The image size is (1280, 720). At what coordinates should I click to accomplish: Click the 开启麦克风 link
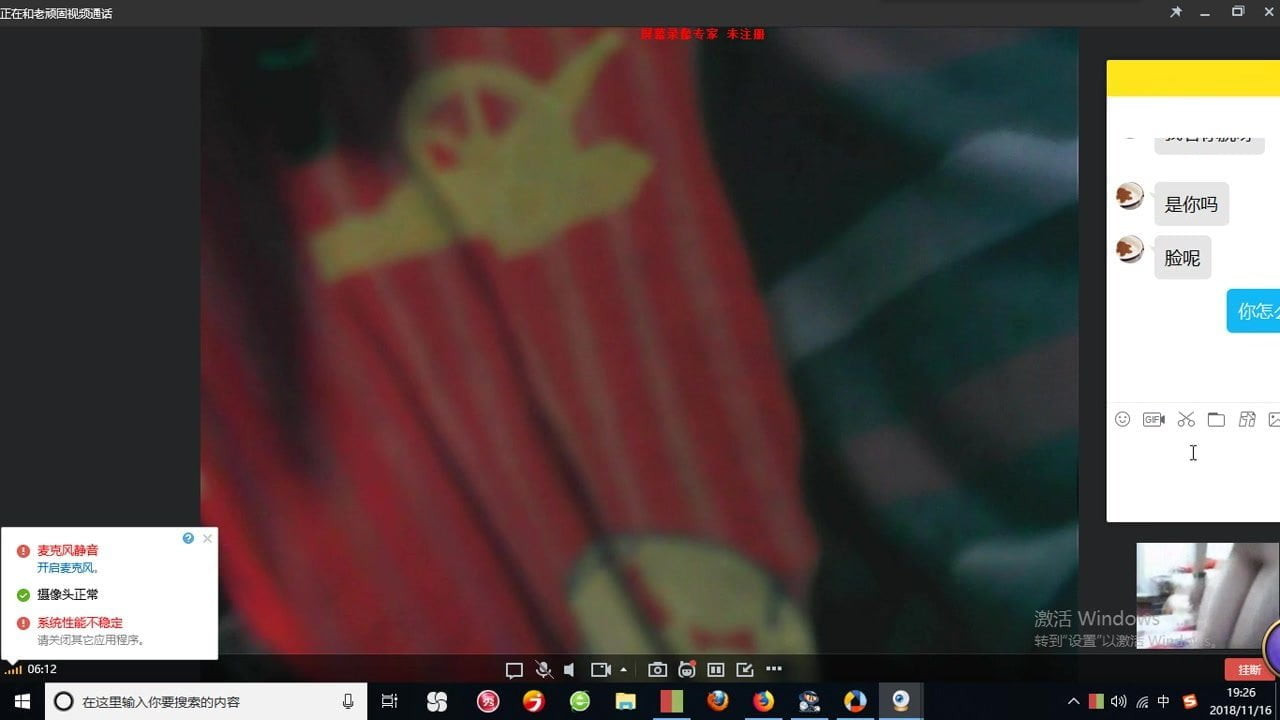69,567
